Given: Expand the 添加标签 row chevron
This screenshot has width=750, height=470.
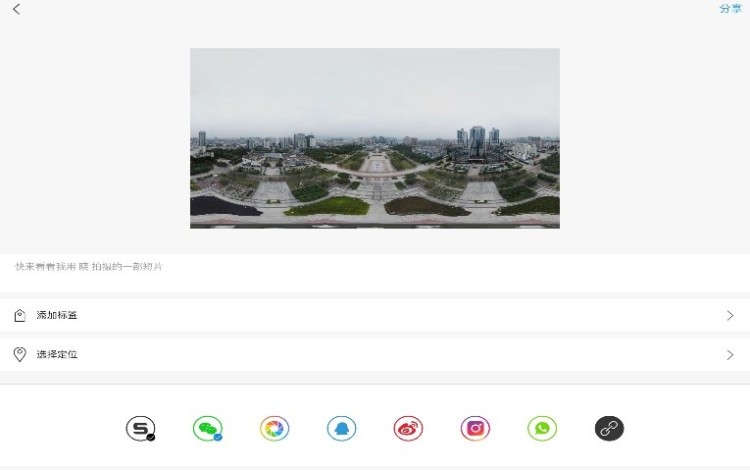Looking at the screenshot, I should 730,315.
